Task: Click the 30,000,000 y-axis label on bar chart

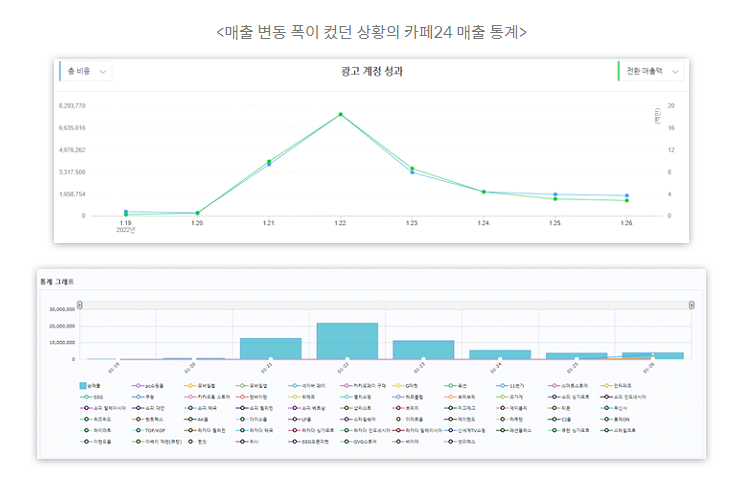Action: (x=62, y=309)
